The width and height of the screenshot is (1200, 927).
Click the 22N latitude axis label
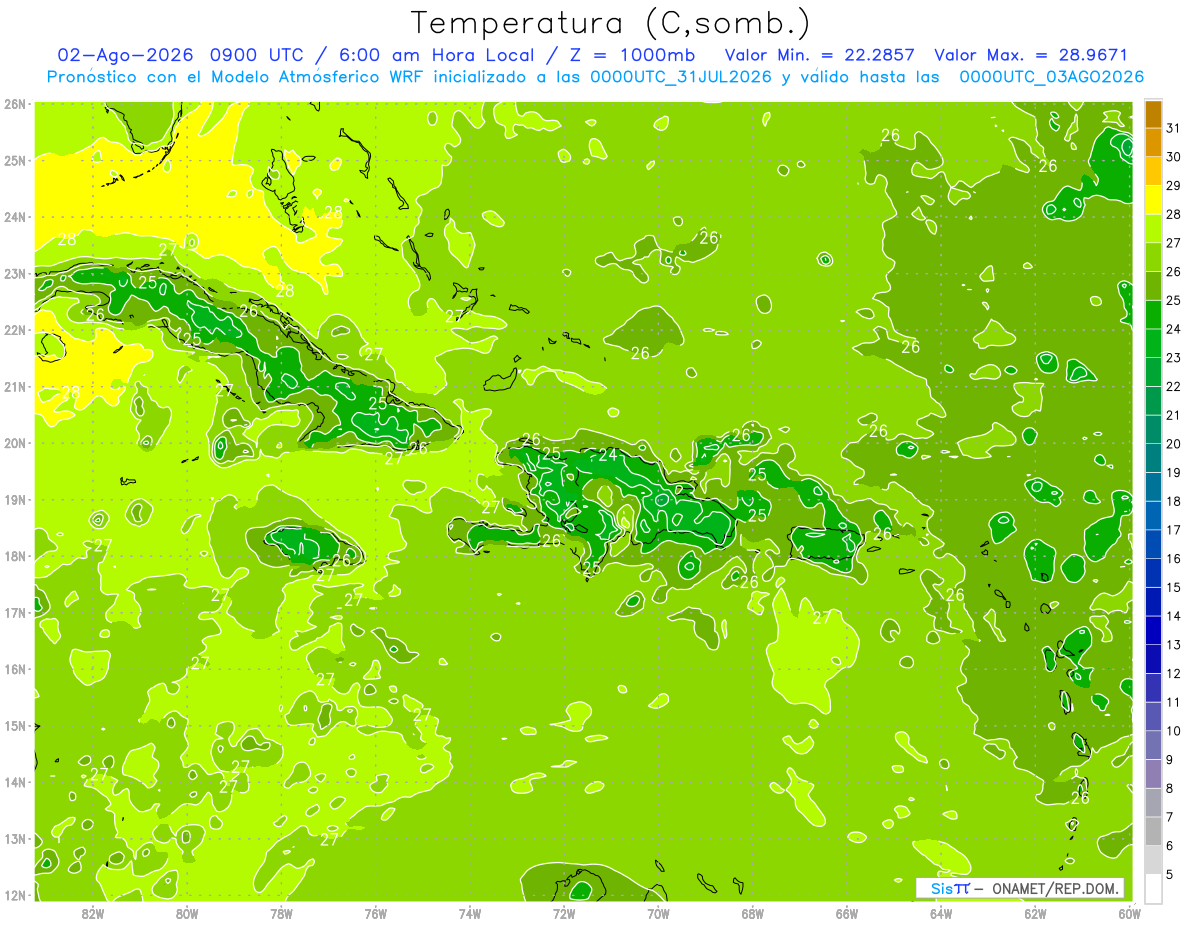[x=14, y=330]
